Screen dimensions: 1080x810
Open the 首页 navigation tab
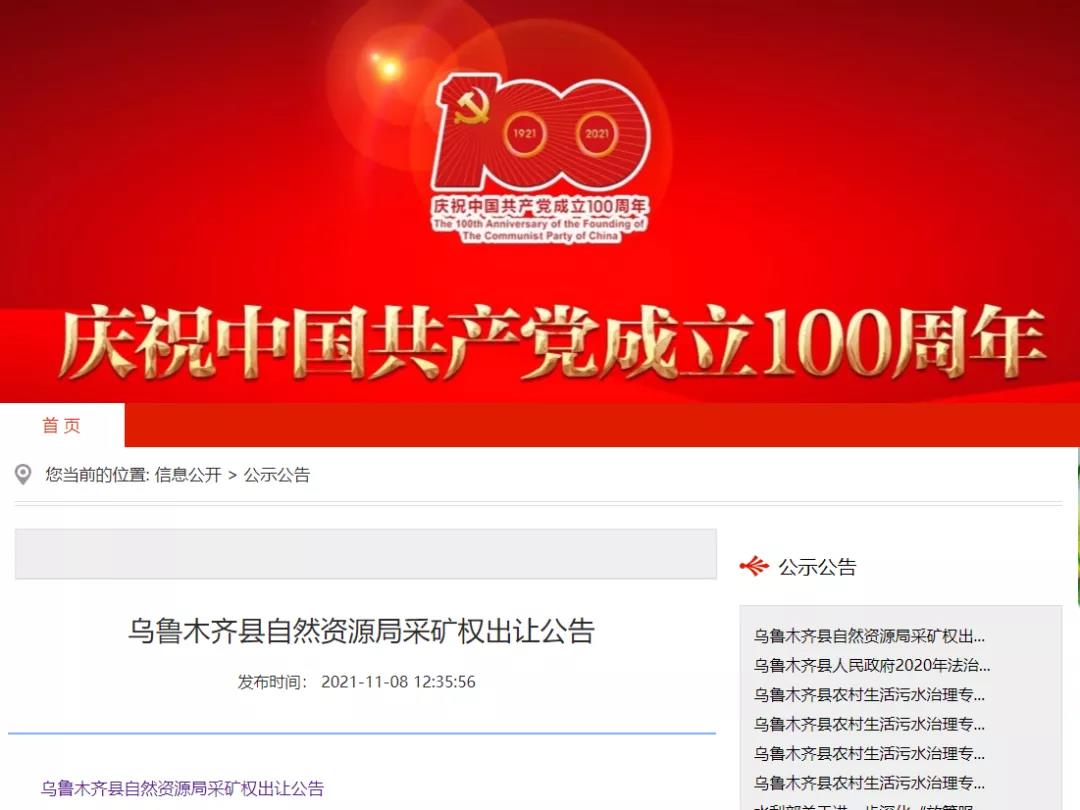(62, 426)
